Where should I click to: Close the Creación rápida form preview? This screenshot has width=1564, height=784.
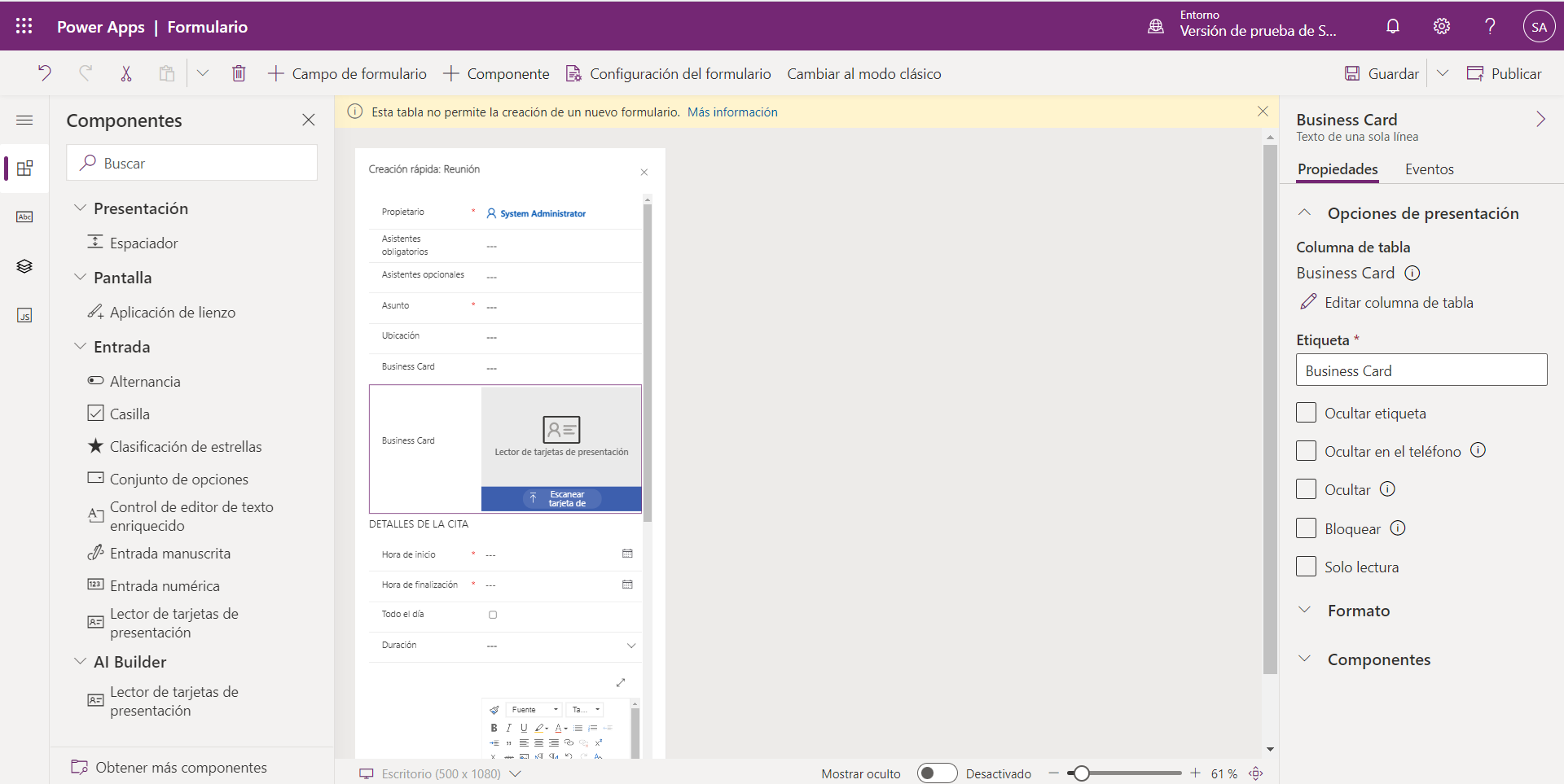[x=644, y=172]
